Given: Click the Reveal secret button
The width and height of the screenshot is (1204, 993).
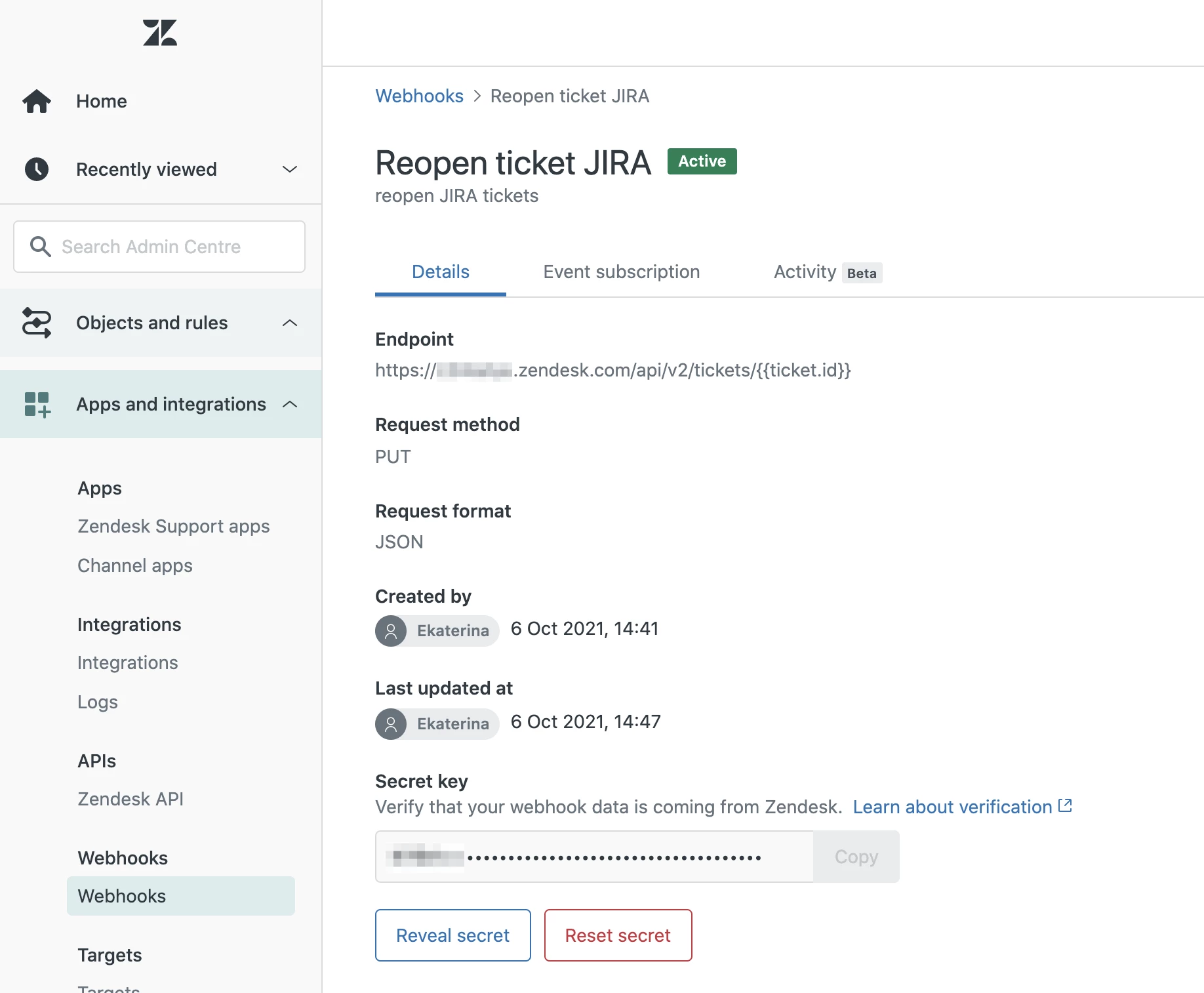Looking at the screenshot, I should pos(453,935).
